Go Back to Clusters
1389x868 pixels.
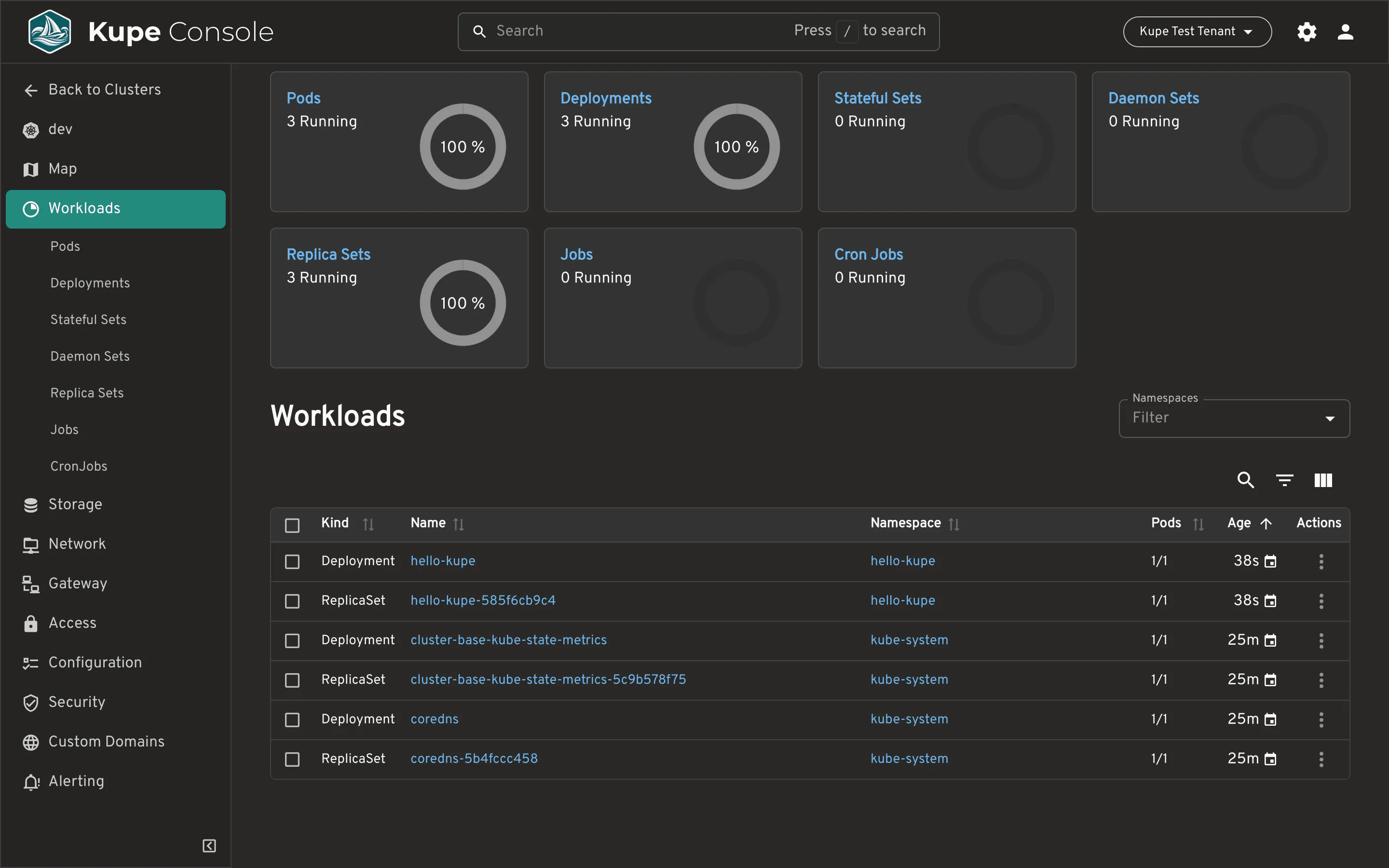[x=115, y=90]
